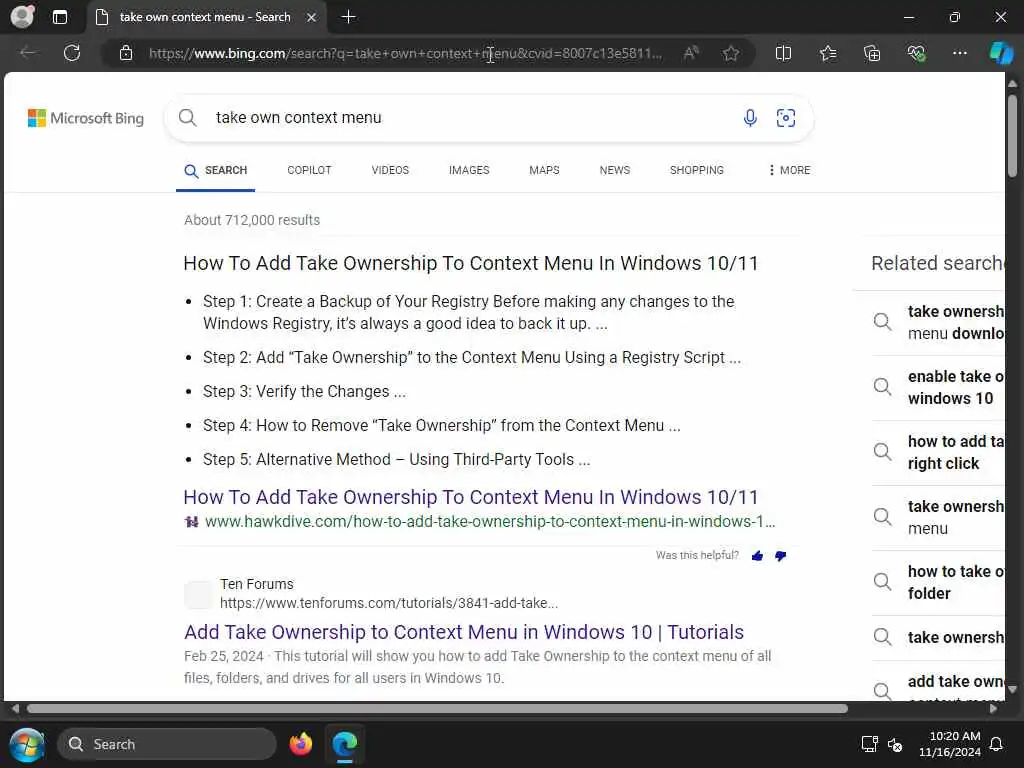
Task: Open the Edge profile avatar
Action: [x=22, y=17]
